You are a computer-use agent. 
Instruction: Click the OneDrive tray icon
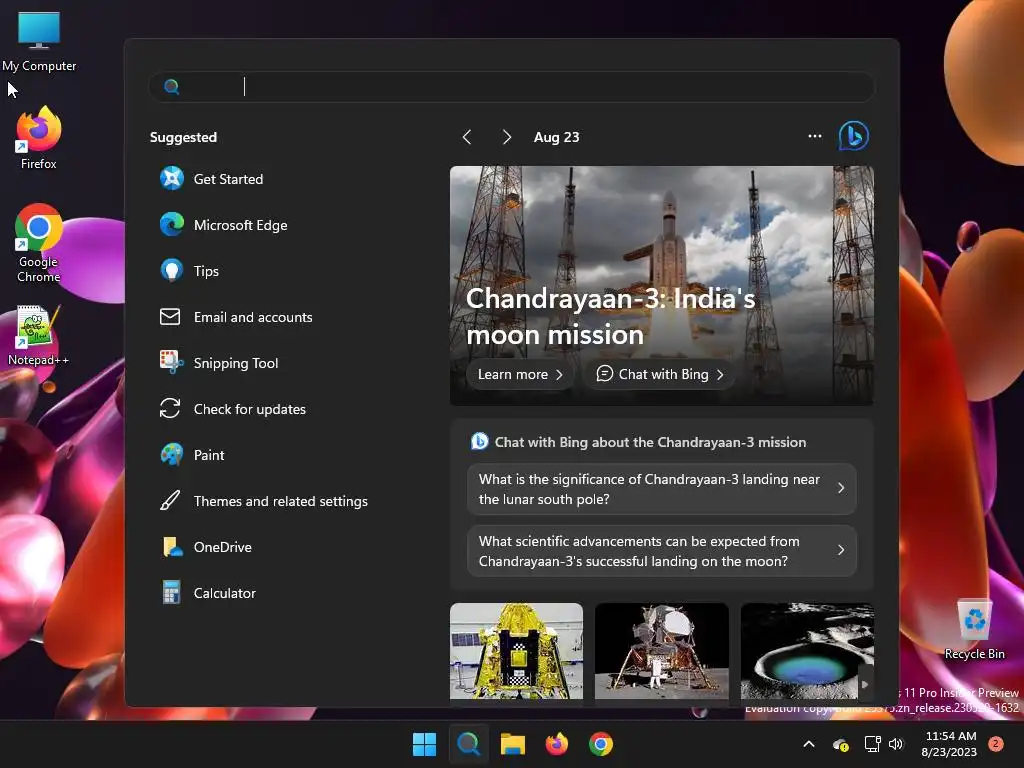pos(840,744)
